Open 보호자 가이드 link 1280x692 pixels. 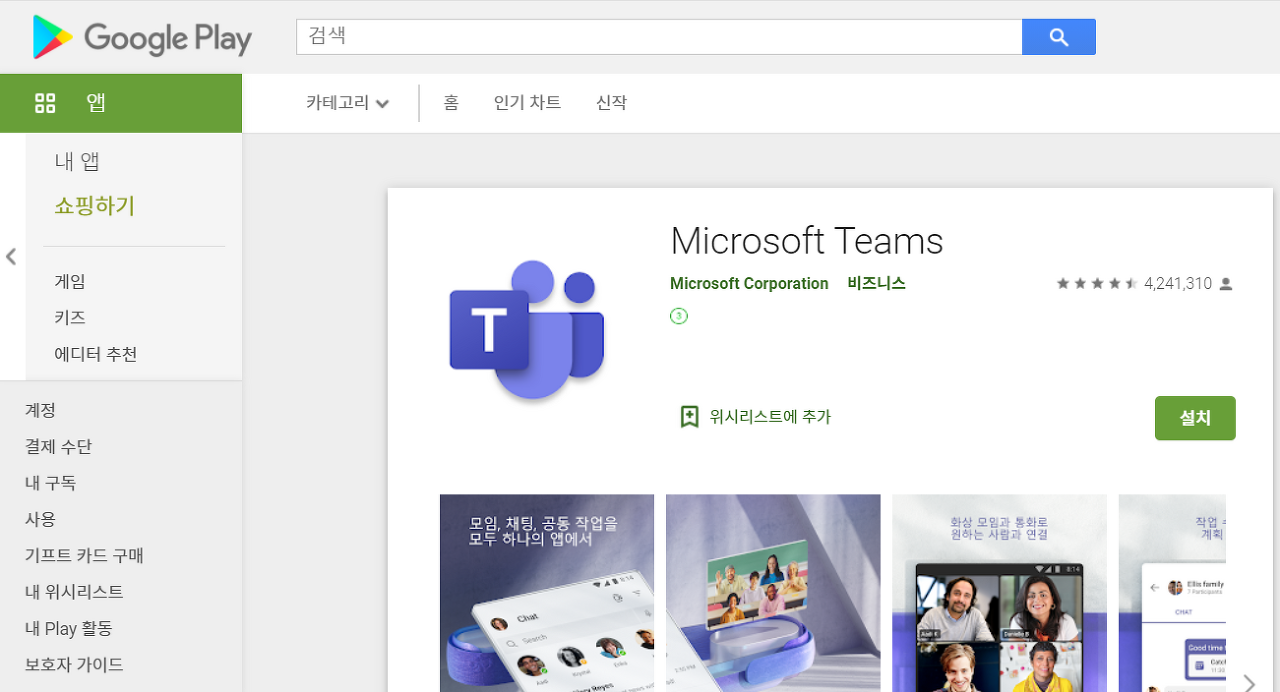click(x=74, y=665)
